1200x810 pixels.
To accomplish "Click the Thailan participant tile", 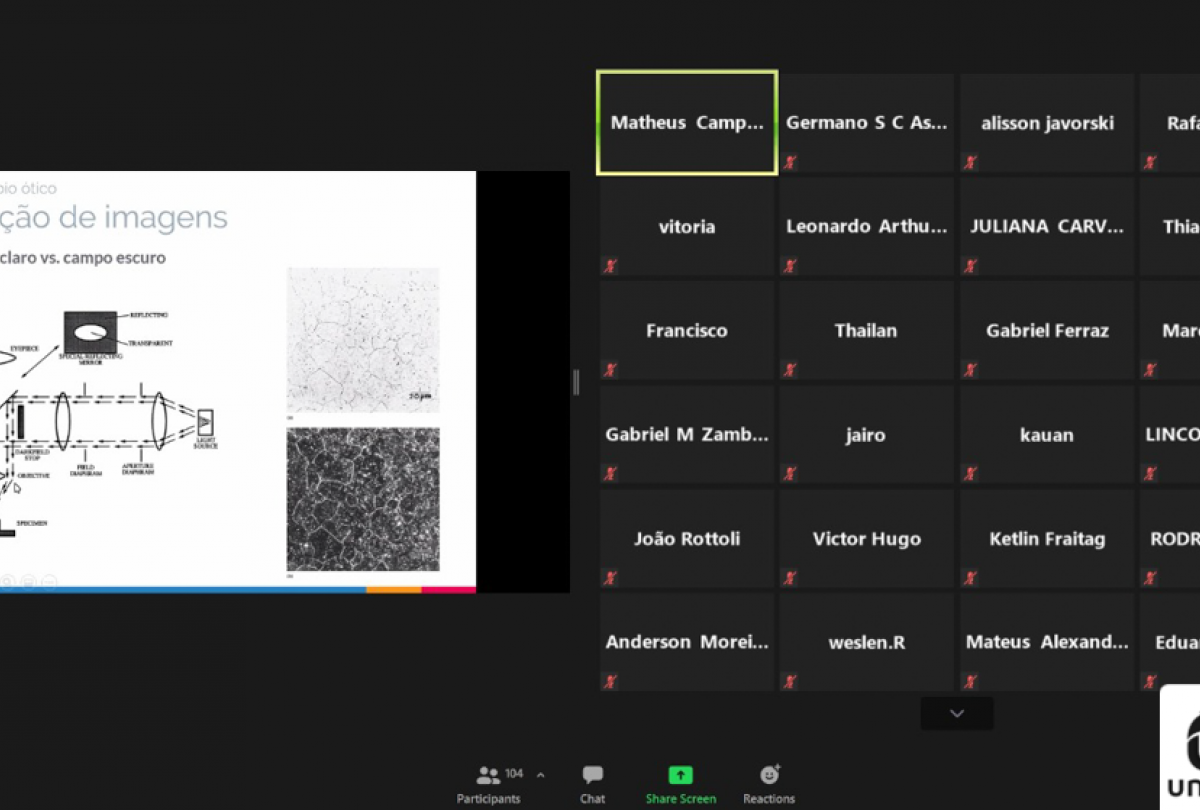I will click(x=866, y=331).
